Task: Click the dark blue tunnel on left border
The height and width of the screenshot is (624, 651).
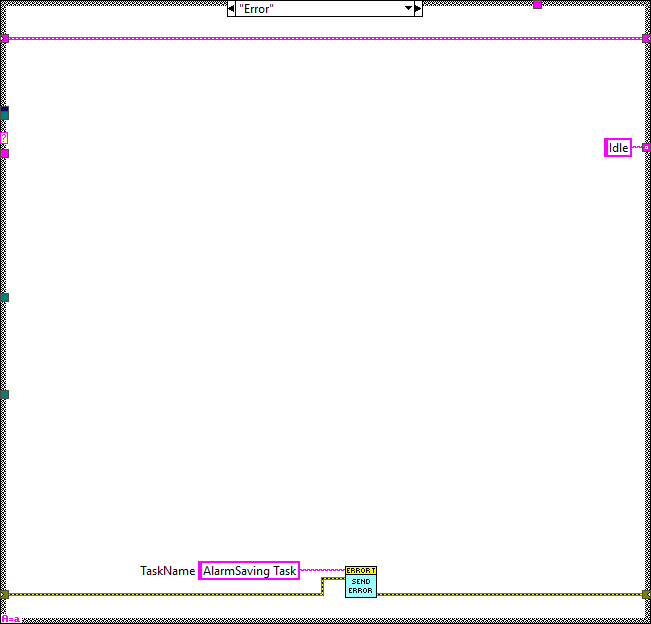Action: point(5,109)
